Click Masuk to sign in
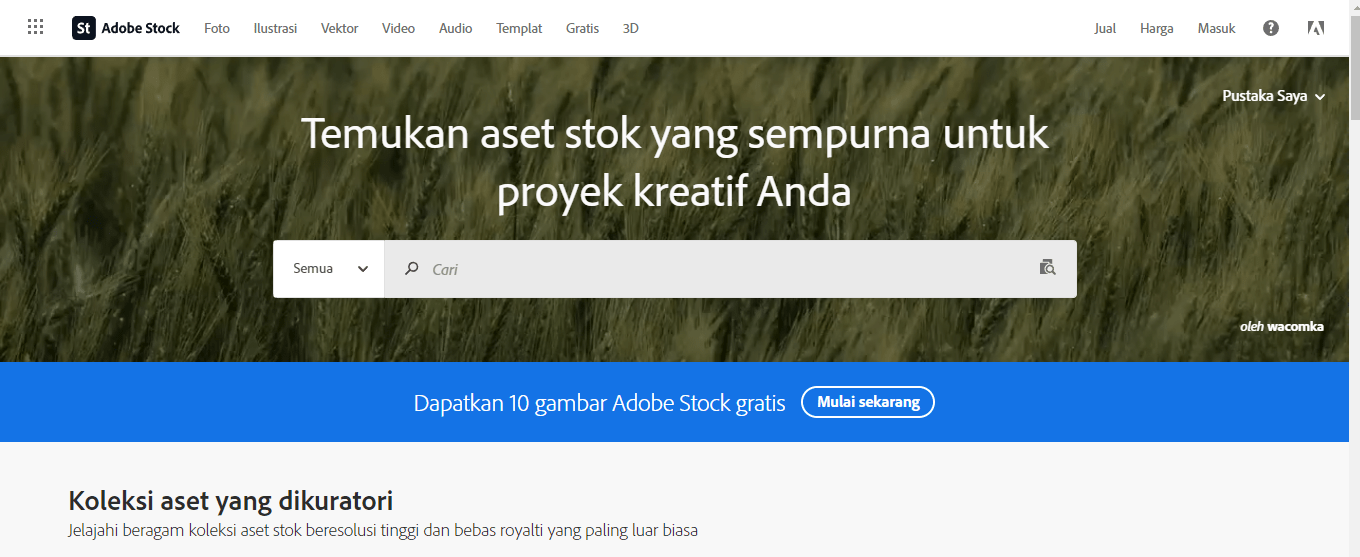Image resolution: width=1360 pixels, height=557 pixels. [x=1216, y=28]
